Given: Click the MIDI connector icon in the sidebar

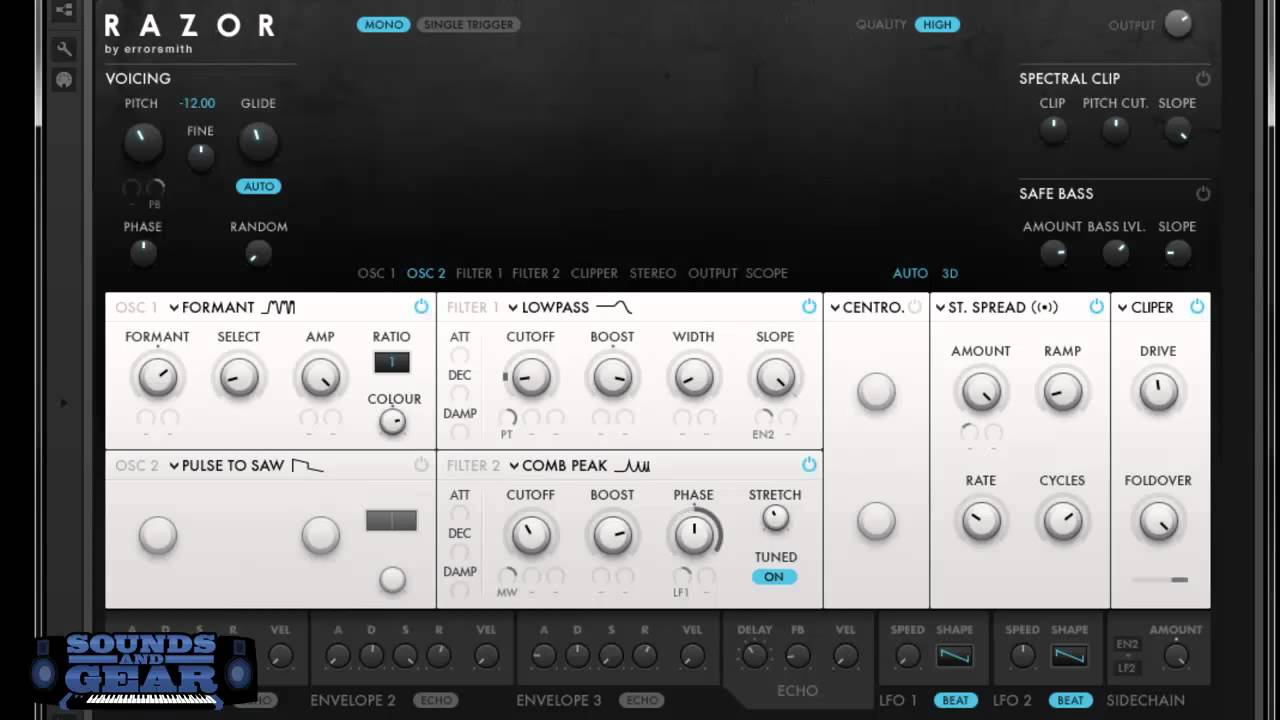Looking at the screenshot, I should click(x=64, y=80).
